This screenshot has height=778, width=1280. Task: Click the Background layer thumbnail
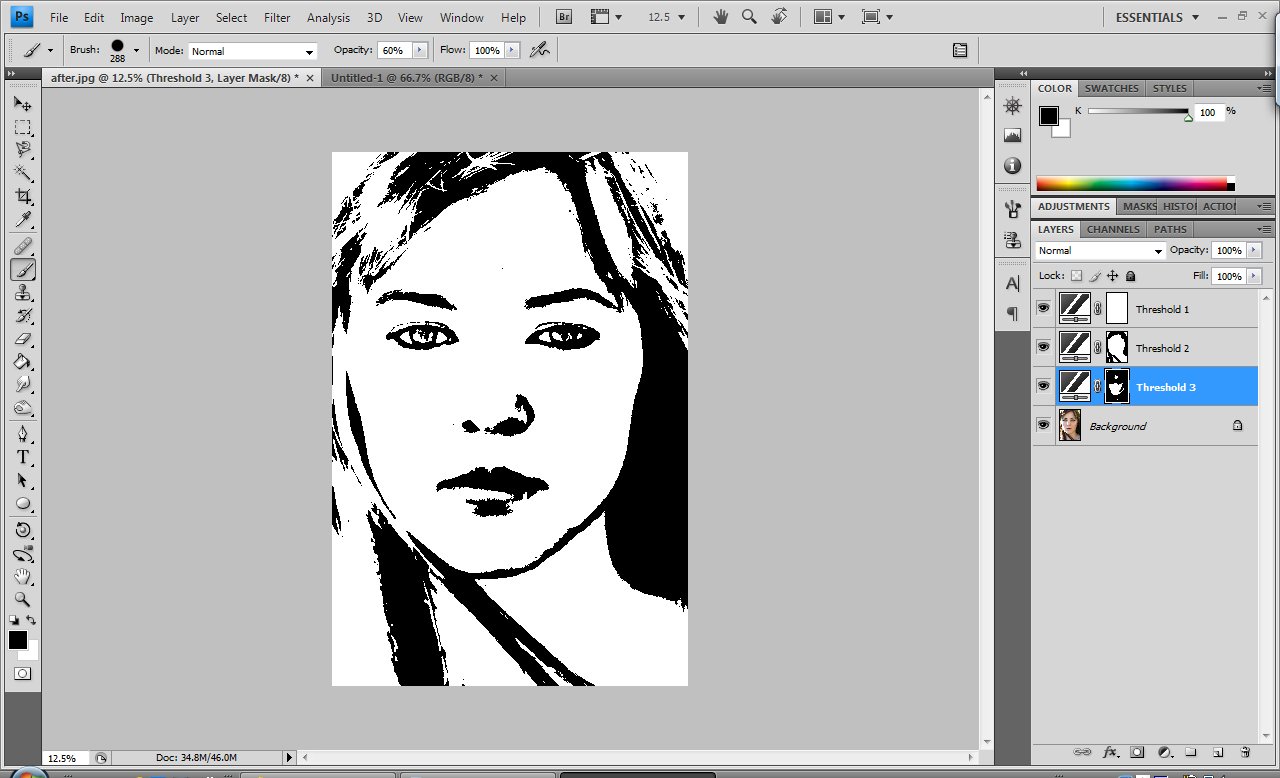point(1070,425)
